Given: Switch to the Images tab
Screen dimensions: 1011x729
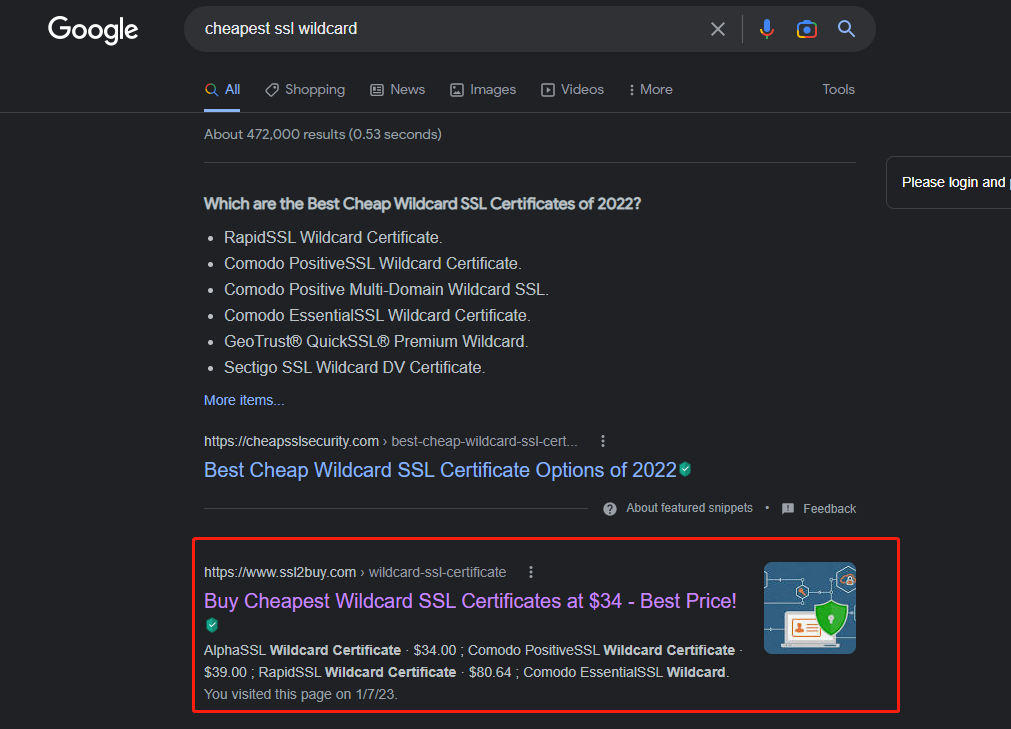Looking at the screenshot, I should coord(483,90).
